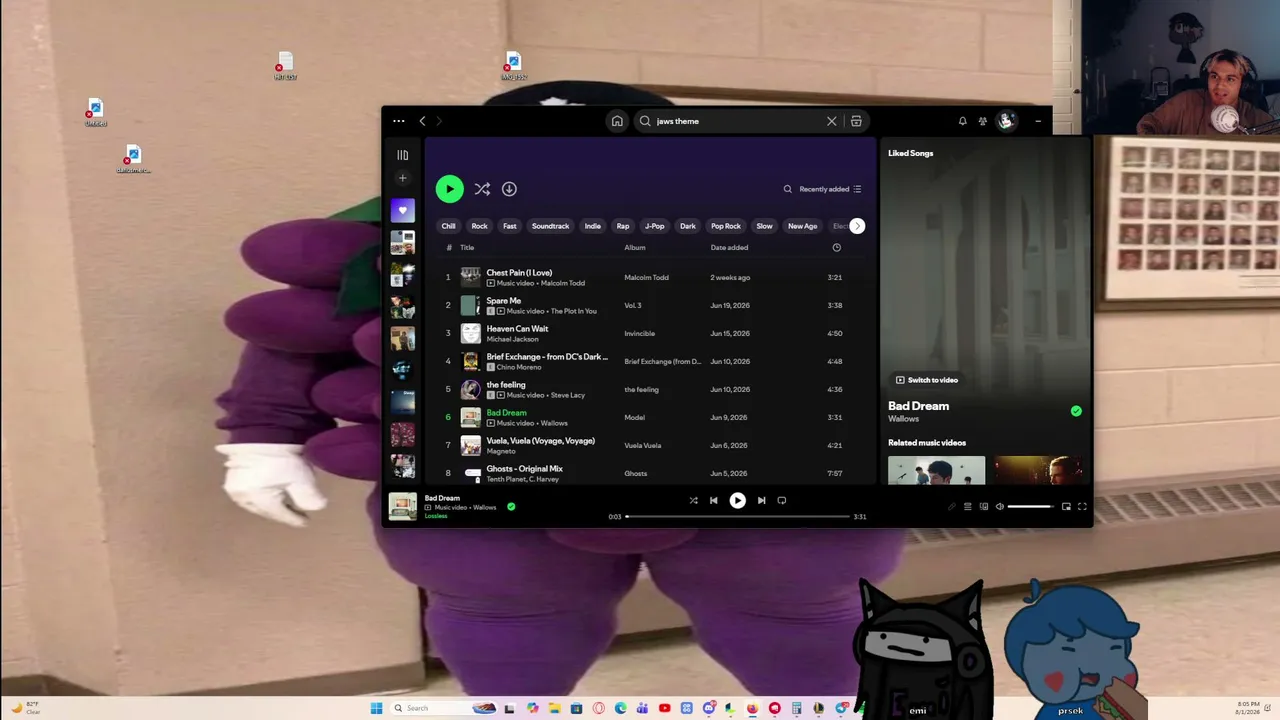Open the Windows Start menu
Viewport: 1280px width, 720px height.
click(x=376, y=708)
